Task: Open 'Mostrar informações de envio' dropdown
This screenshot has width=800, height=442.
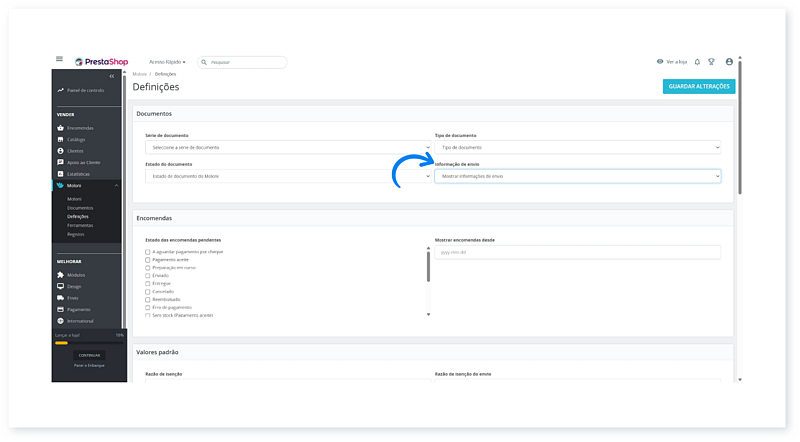Action: [x=577, y=176]
